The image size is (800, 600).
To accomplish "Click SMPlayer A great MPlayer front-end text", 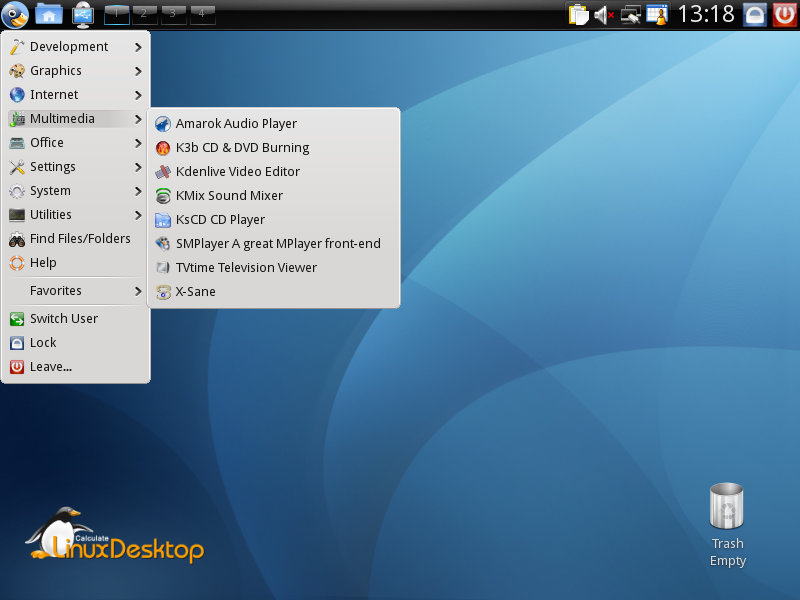I will point(278,244).
